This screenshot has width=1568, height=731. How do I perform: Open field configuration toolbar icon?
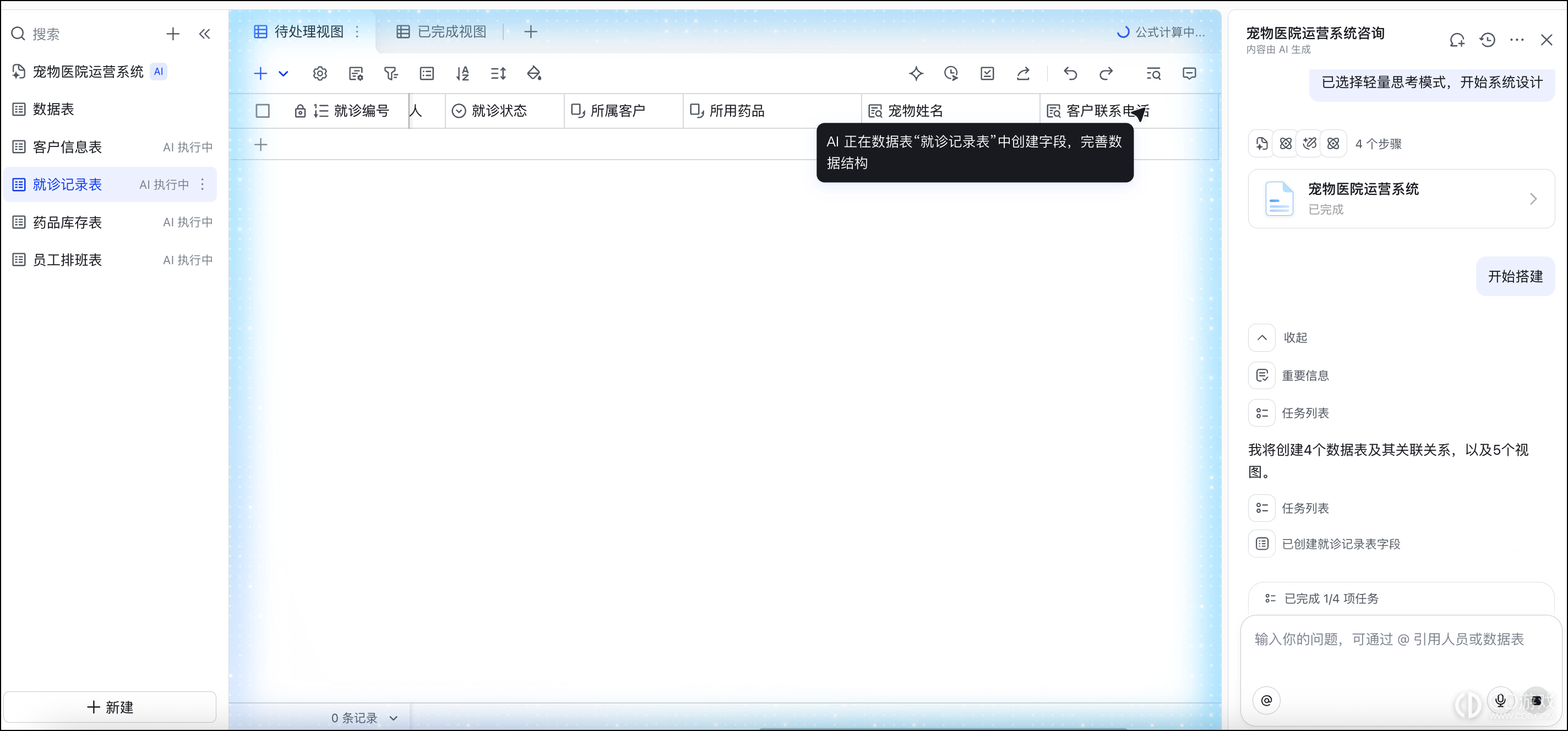tap(356, 74)
